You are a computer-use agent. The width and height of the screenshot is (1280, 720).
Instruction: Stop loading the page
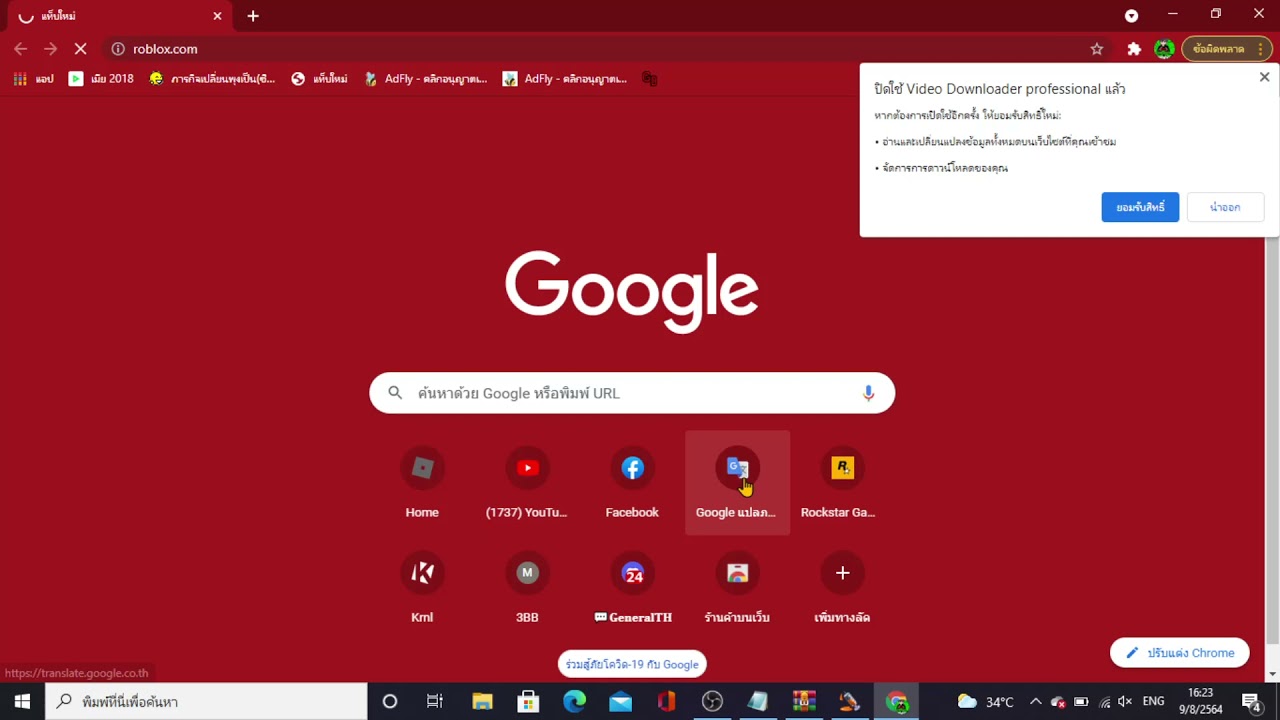click(81, 49)
